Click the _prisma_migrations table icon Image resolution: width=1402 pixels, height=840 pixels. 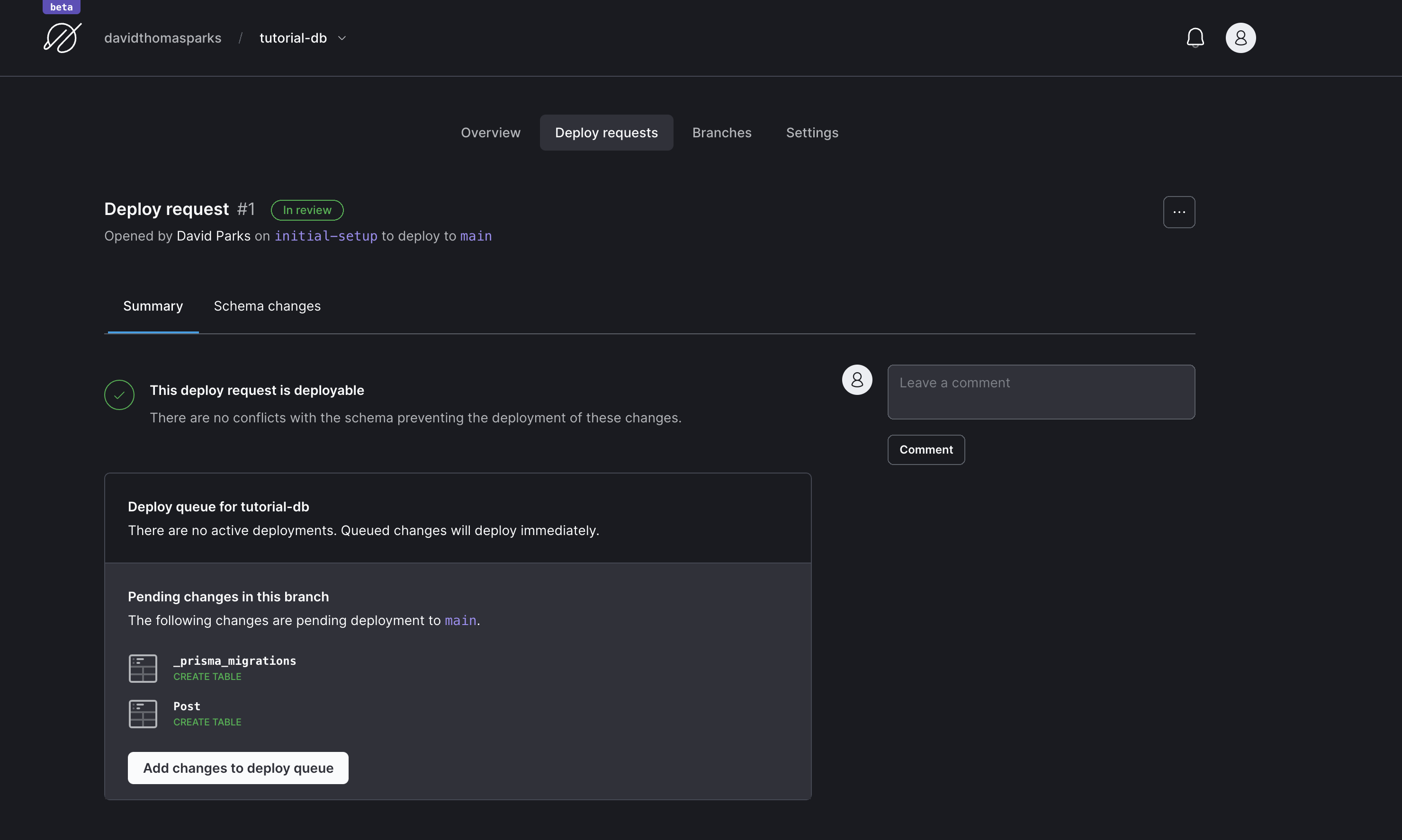143,668
